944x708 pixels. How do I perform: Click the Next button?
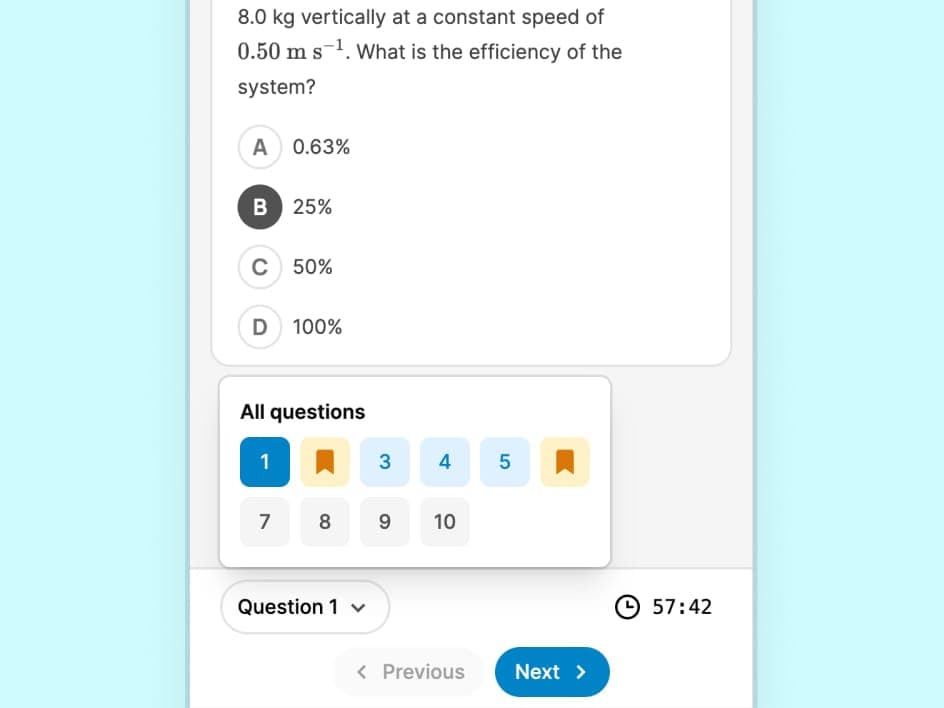[551, 672]
